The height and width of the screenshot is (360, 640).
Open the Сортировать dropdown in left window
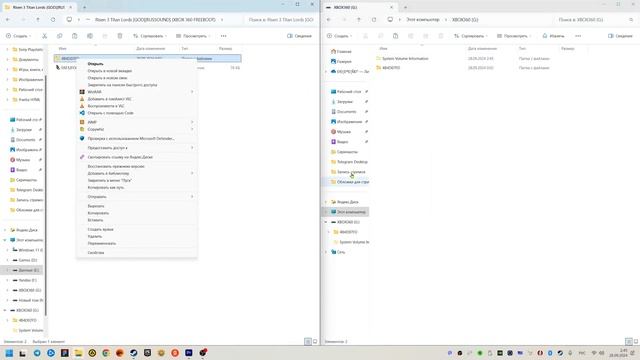click(x=150, y=36)
